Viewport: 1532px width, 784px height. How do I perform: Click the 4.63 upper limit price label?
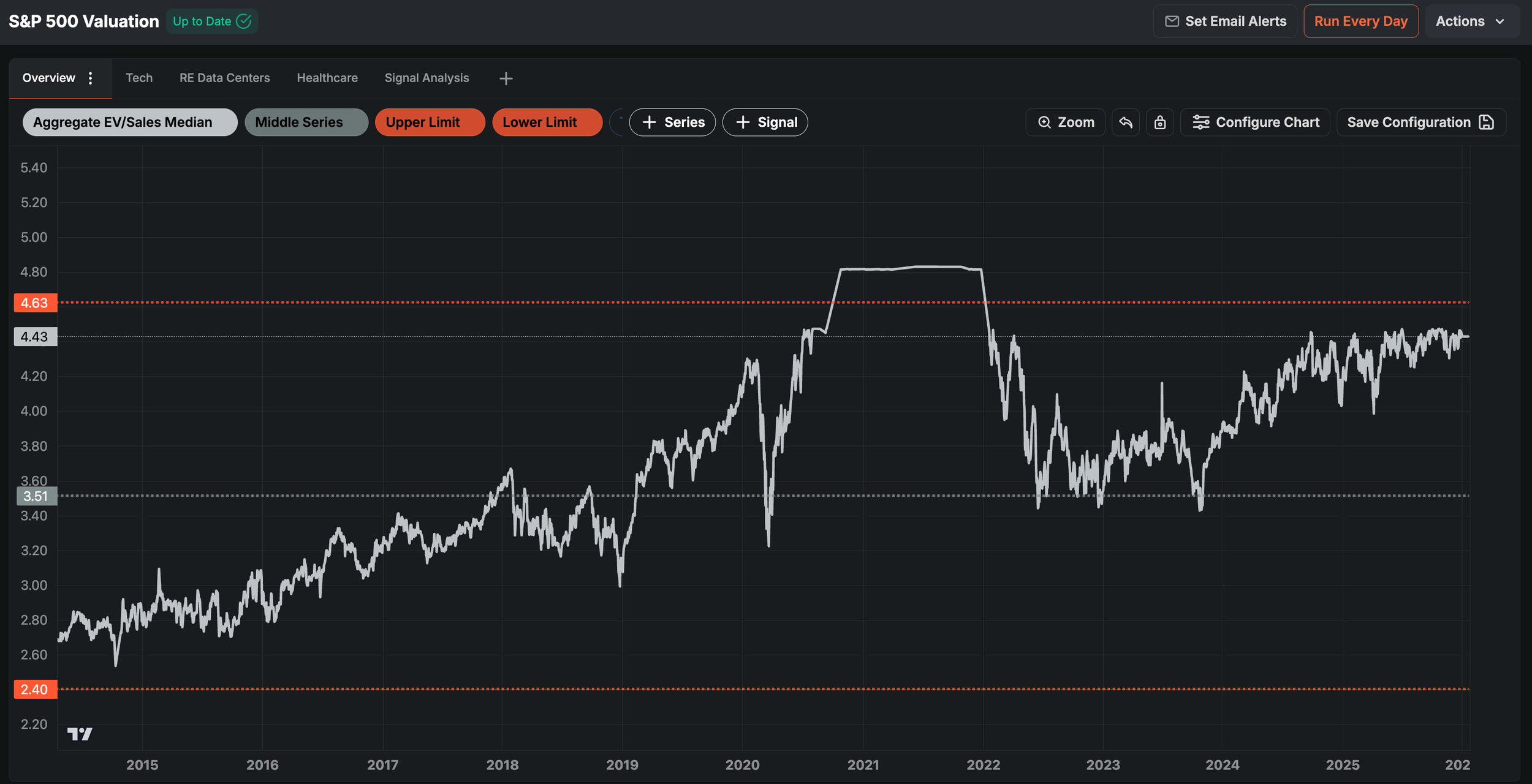(35, 303)
